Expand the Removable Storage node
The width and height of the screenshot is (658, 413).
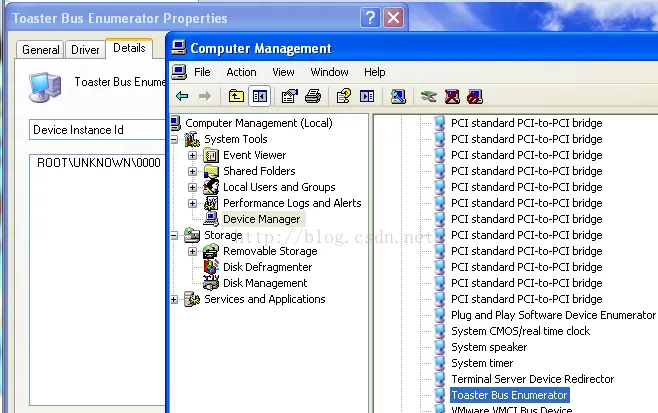click(193, 251)
